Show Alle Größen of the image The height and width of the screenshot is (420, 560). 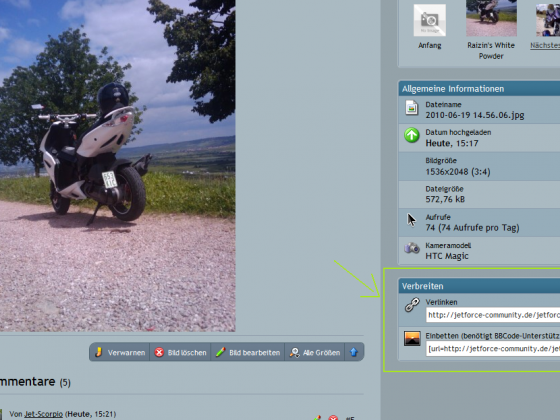(315, 352)
